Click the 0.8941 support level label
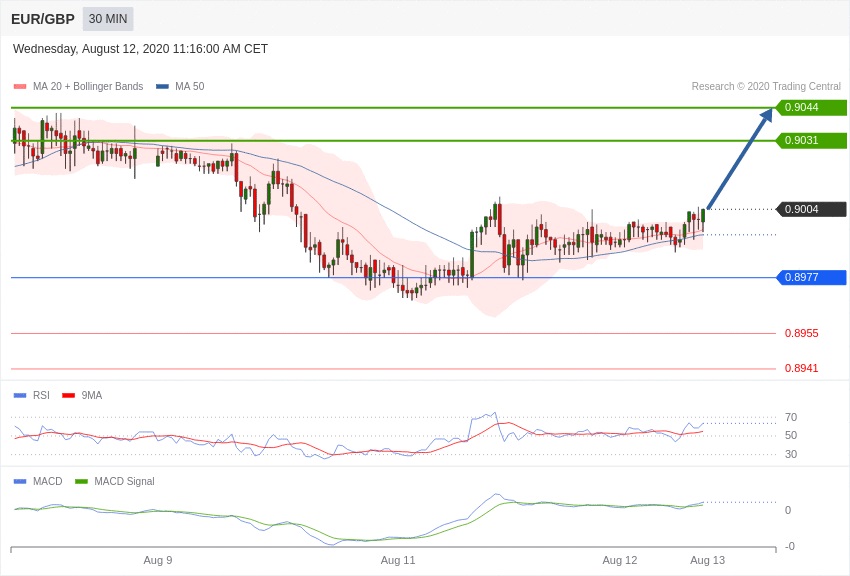 coord(801,368)
